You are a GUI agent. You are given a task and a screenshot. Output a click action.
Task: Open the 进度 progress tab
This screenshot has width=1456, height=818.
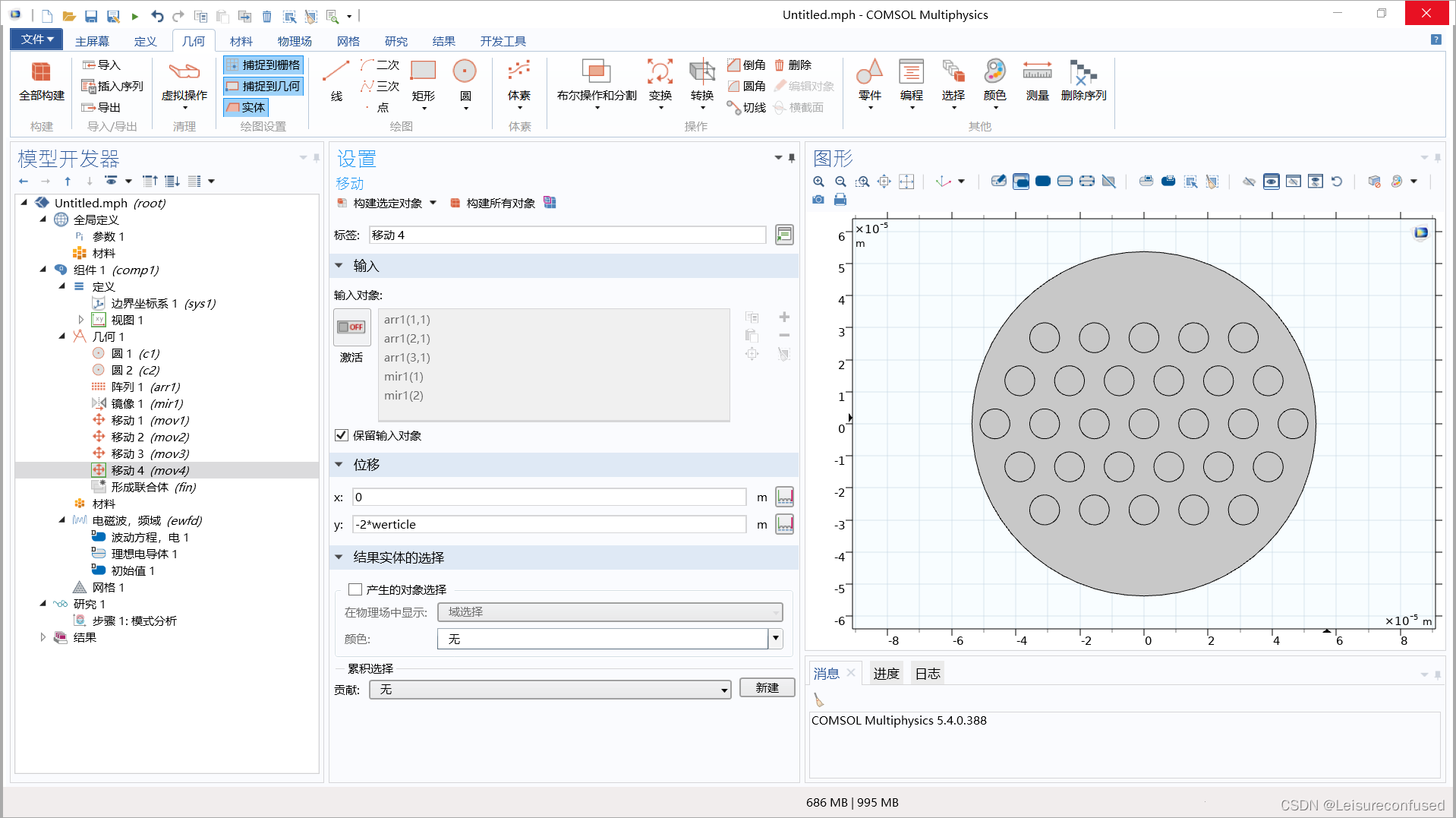tap(886, 674)
